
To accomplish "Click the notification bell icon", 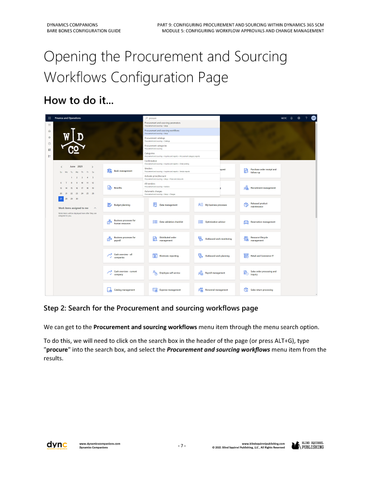I will coord(292,118).
